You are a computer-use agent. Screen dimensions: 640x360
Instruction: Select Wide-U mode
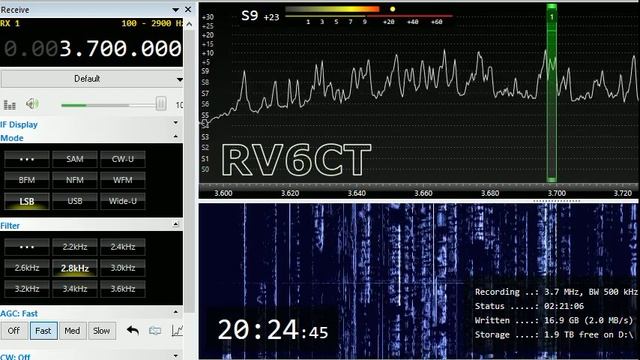(122, 201)
